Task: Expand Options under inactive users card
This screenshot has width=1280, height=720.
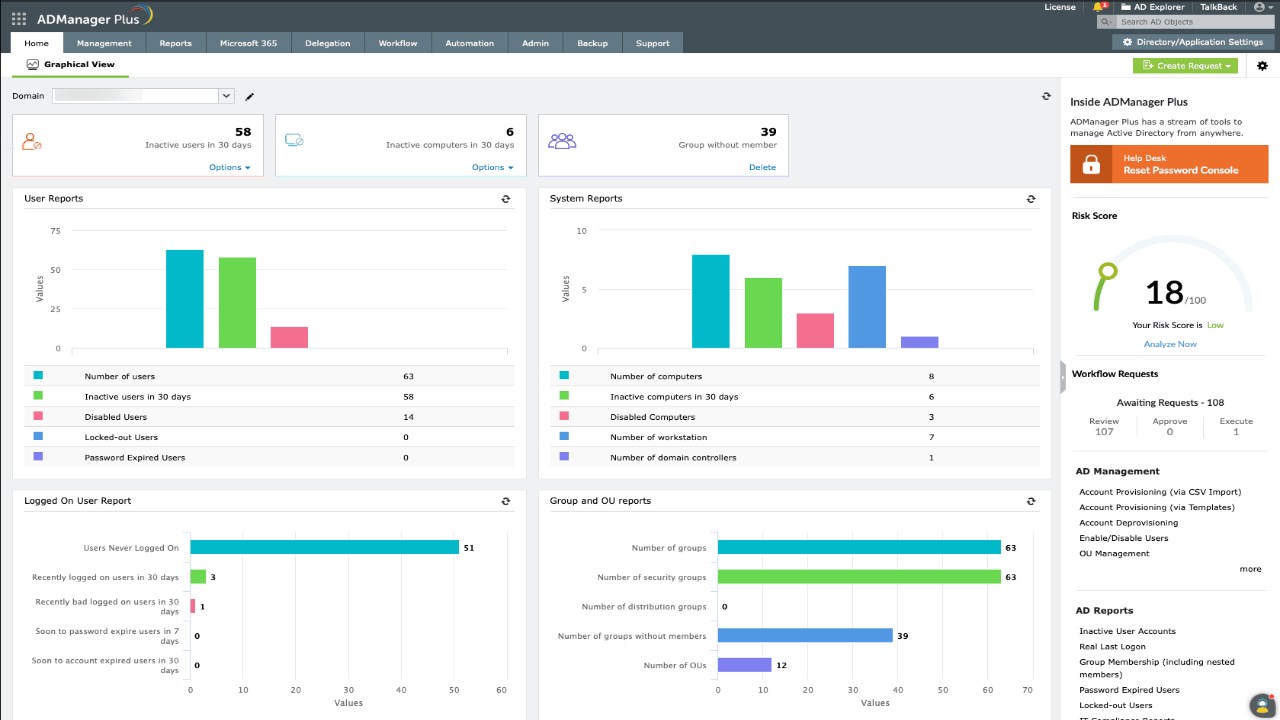Action: coord(230,167)
